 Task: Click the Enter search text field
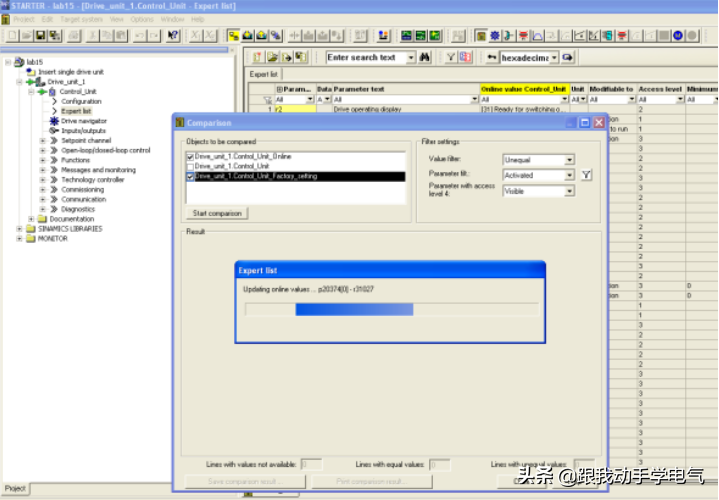tap(369, 58)
